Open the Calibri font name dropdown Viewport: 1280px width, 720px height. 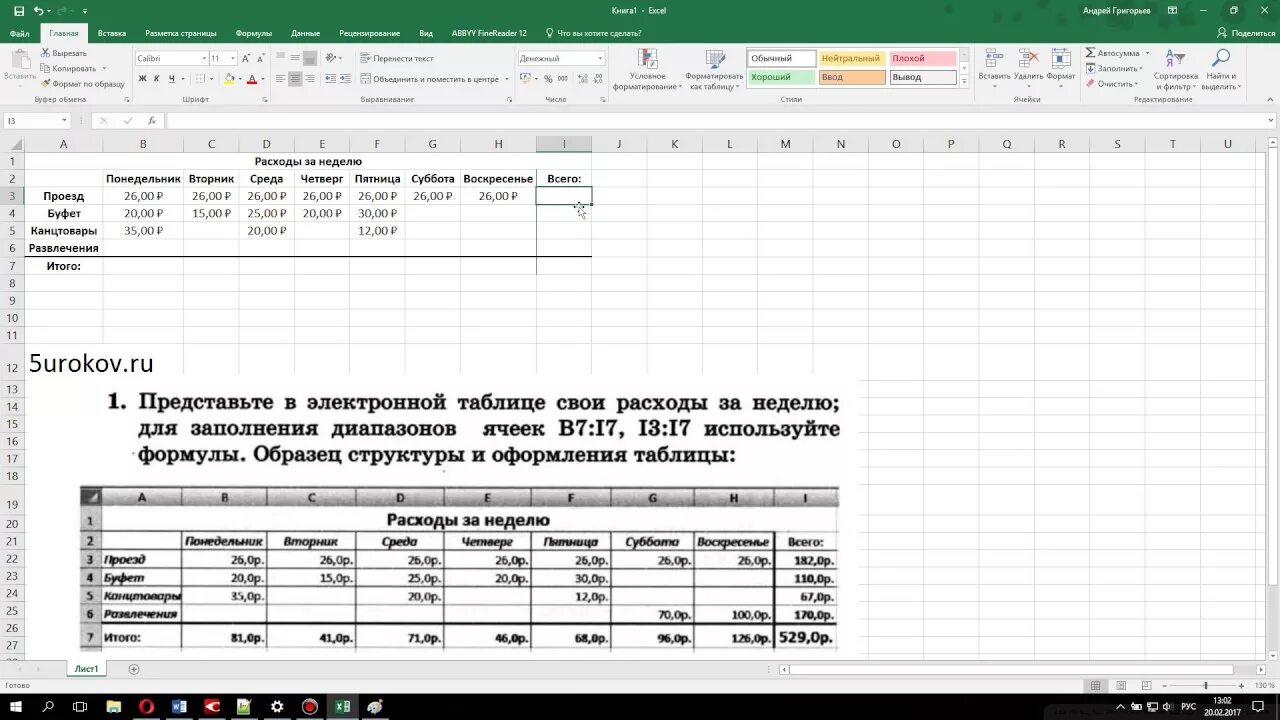pos(204,58)
